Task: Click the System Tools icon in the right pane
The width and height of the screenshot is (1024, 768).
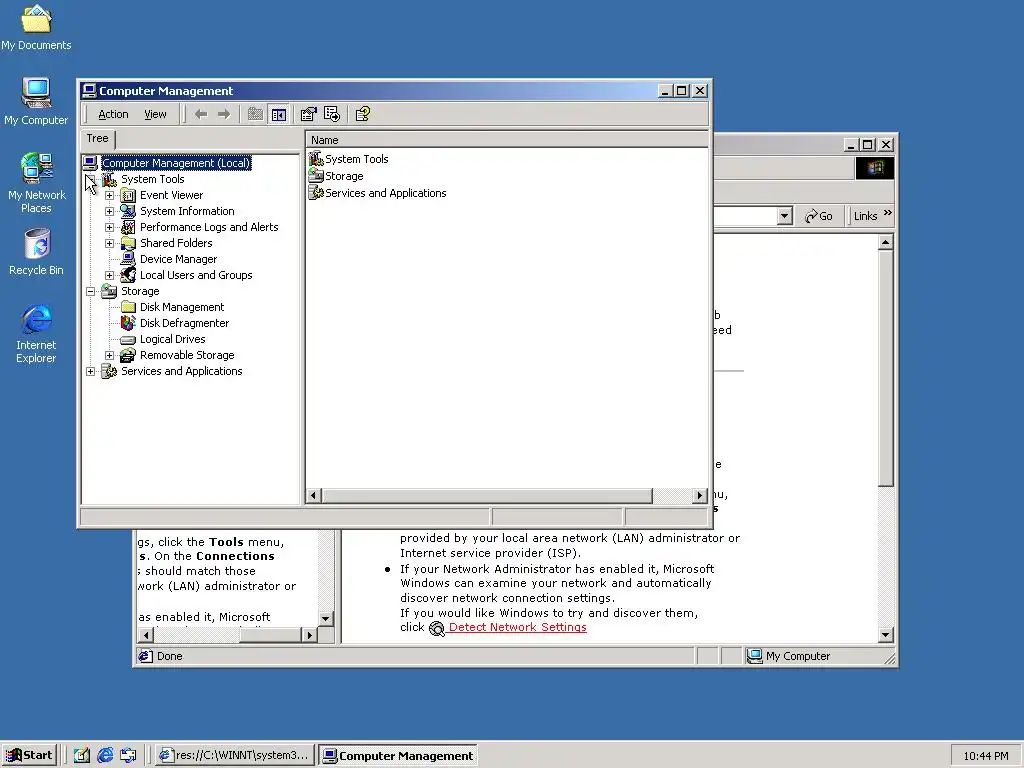Action: (x=316, y=159)
